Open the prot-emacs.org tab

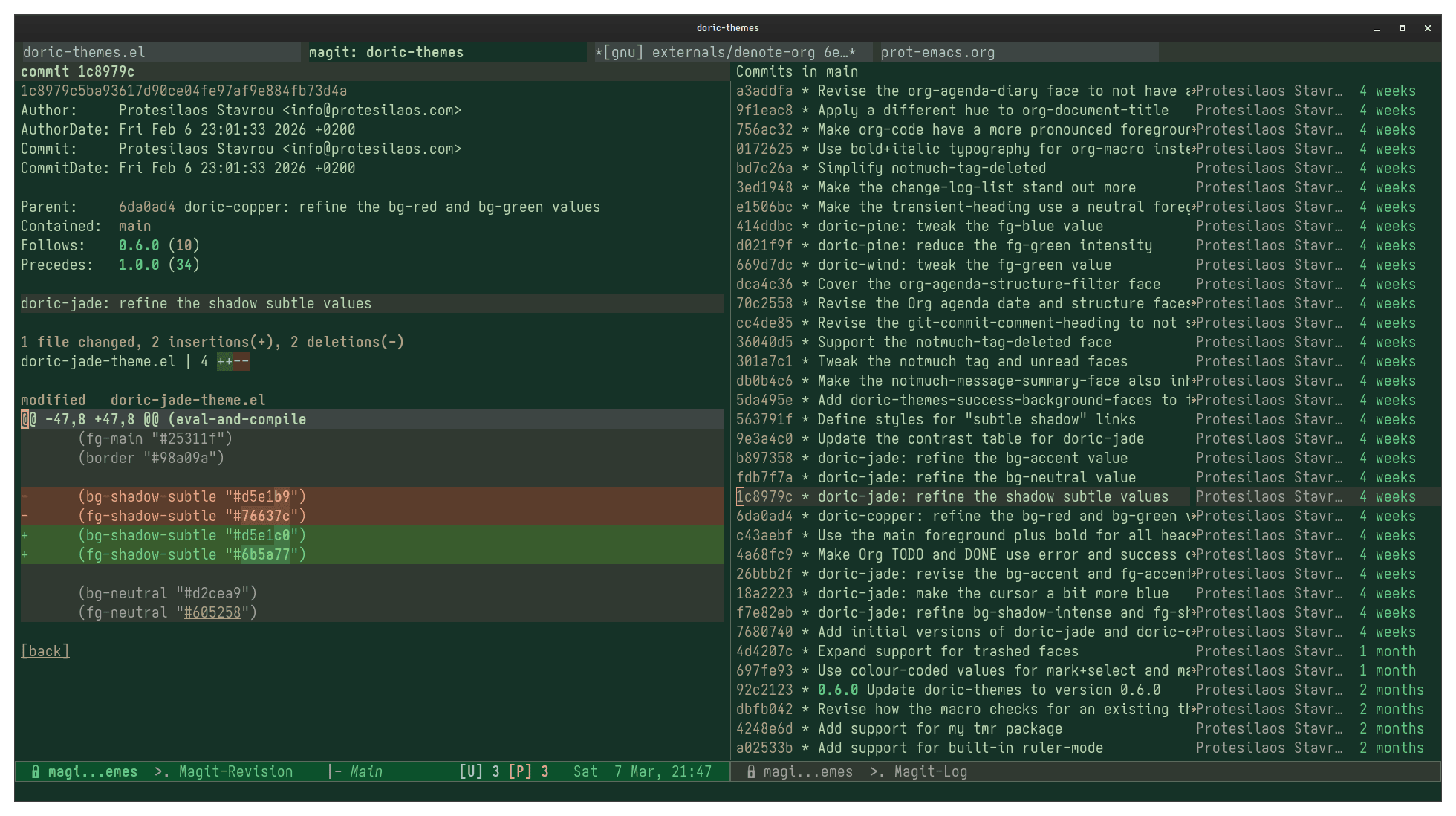pyautogui.click(x=937, y=52)
